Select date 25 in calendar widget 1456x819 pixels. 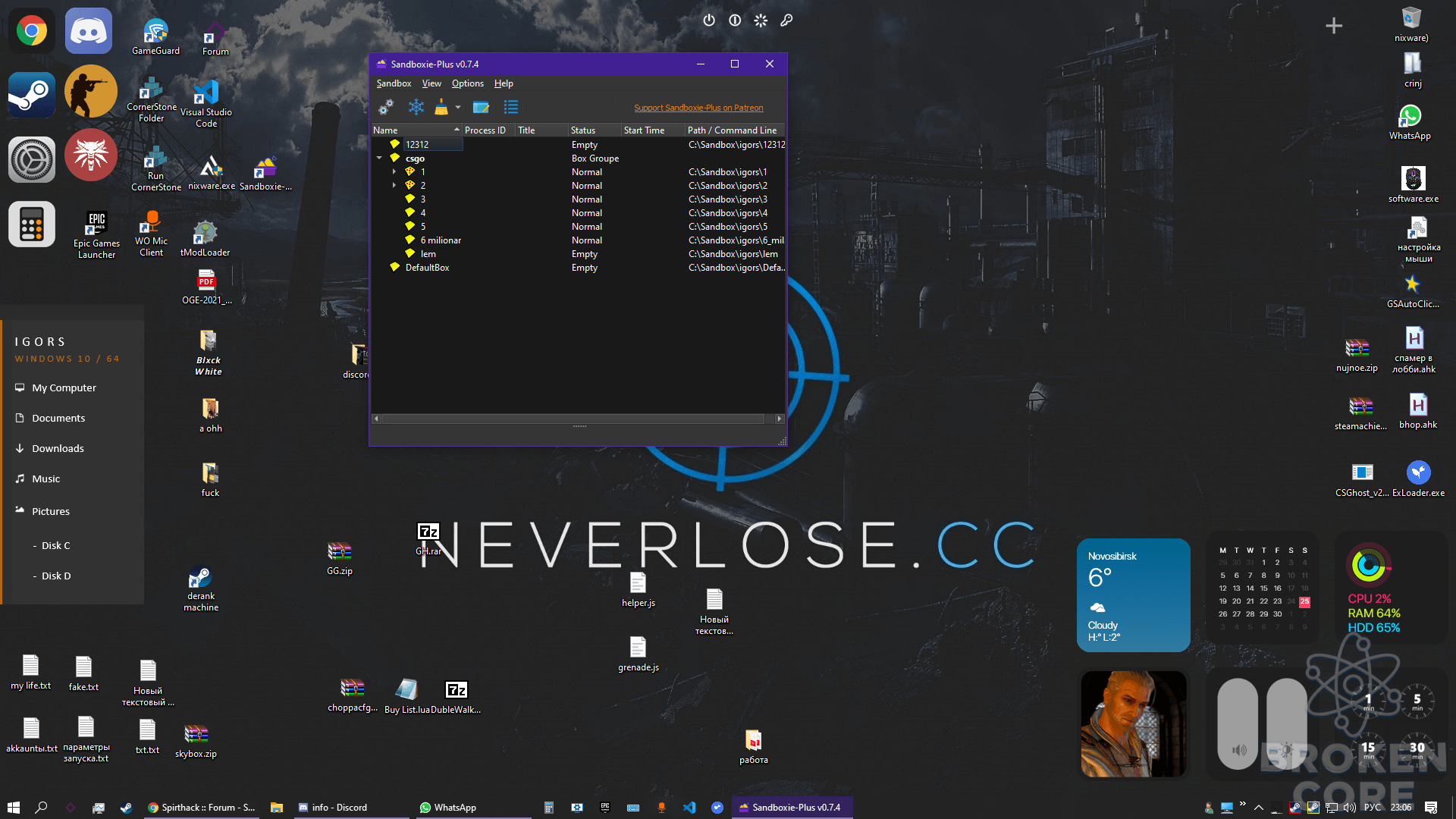click(x=1304, y=601)
